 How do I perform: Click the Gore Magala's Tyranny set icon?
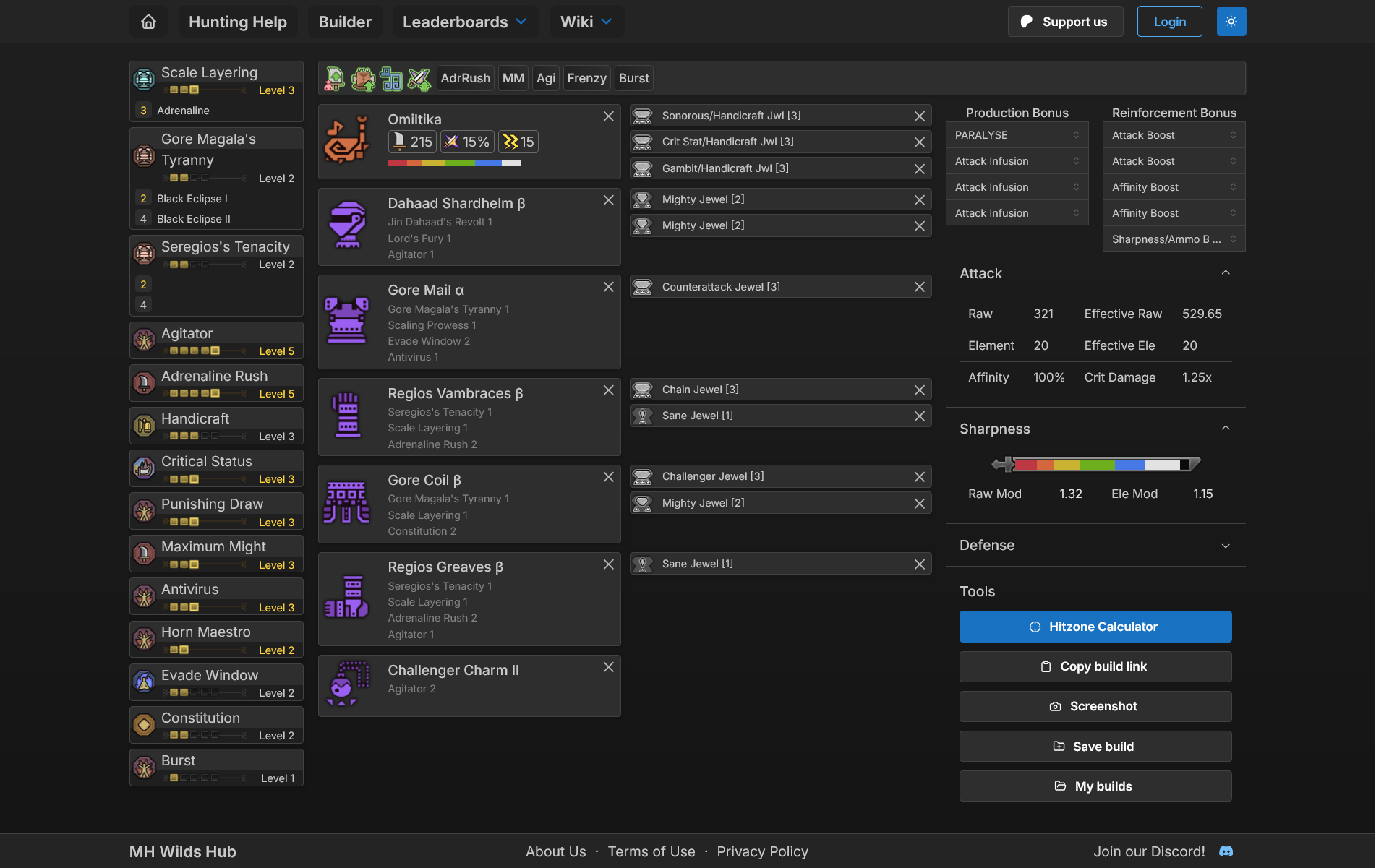click(x=144, y=155)
